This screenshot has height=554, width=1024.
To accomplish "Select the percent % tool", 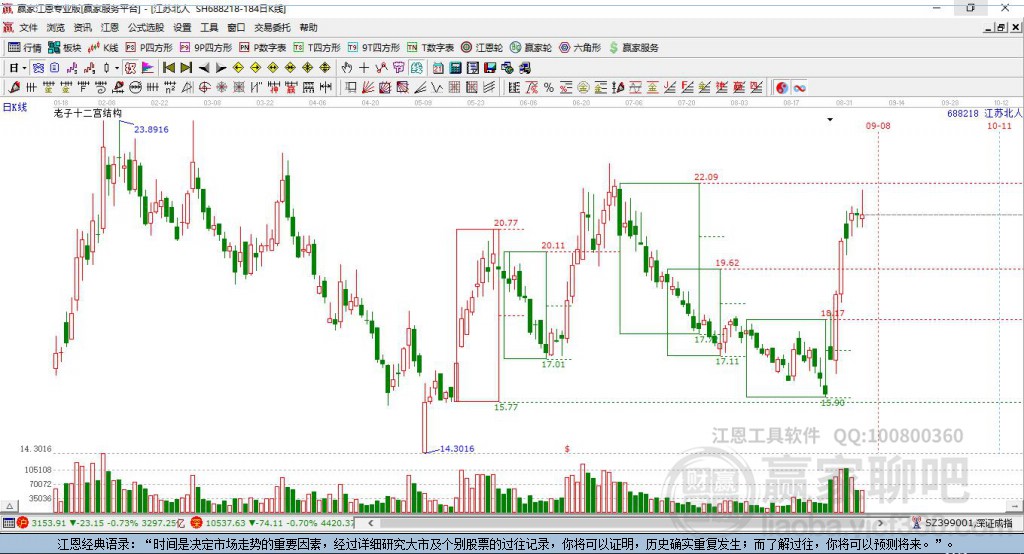I will coord(549,88).
